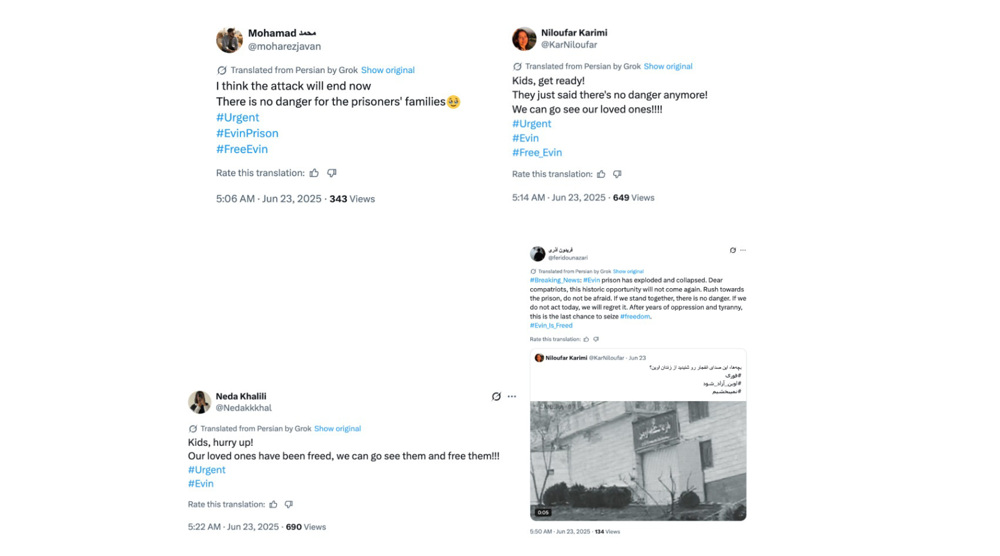This screenshot has width=1000, height=556.
Task: Open the #Free_Evin hashtag link
Action: 537,152
